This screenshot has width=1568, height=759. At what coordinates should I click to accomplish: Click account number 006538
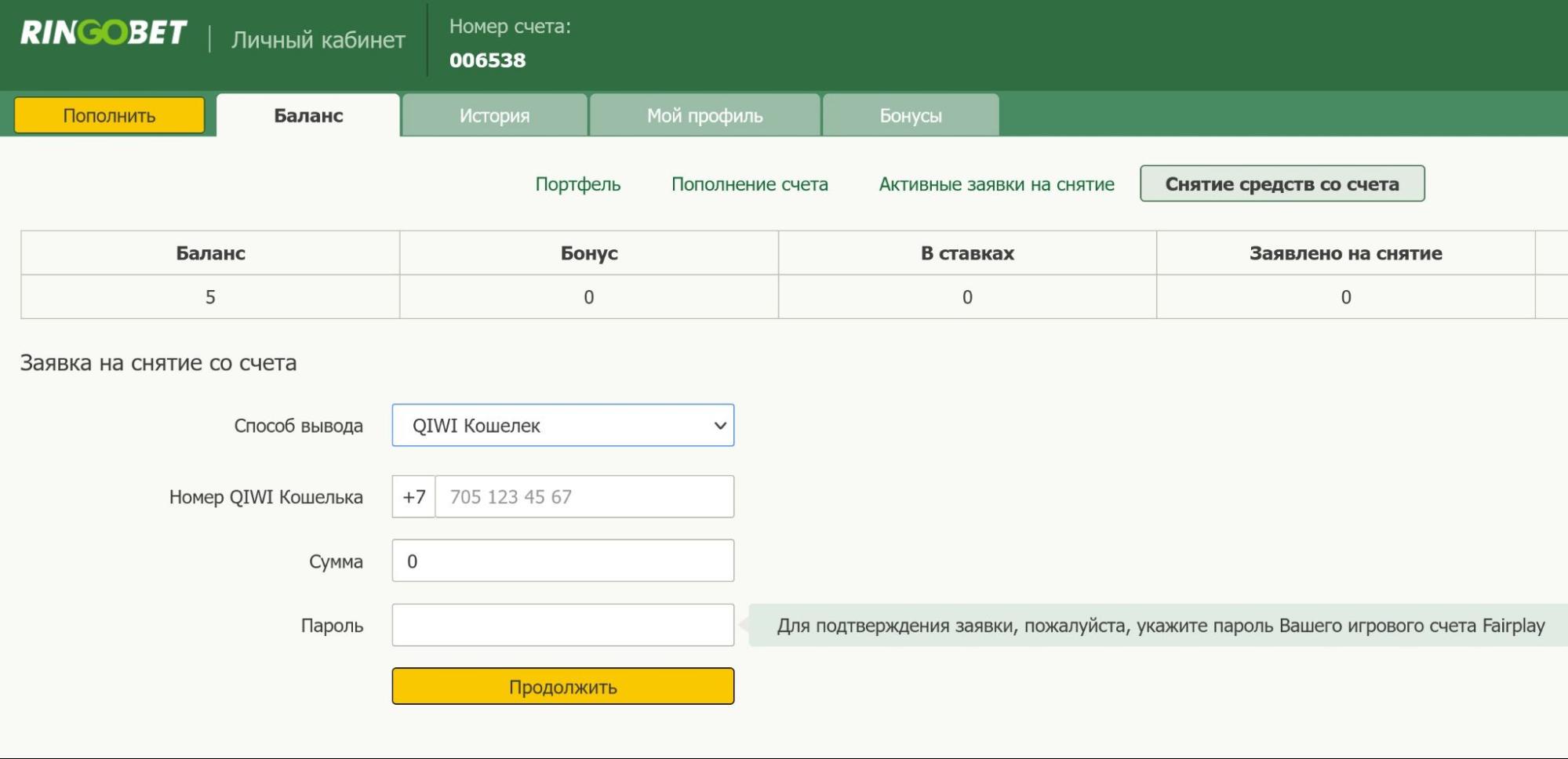pyautogui.click(x=487, y=60)
